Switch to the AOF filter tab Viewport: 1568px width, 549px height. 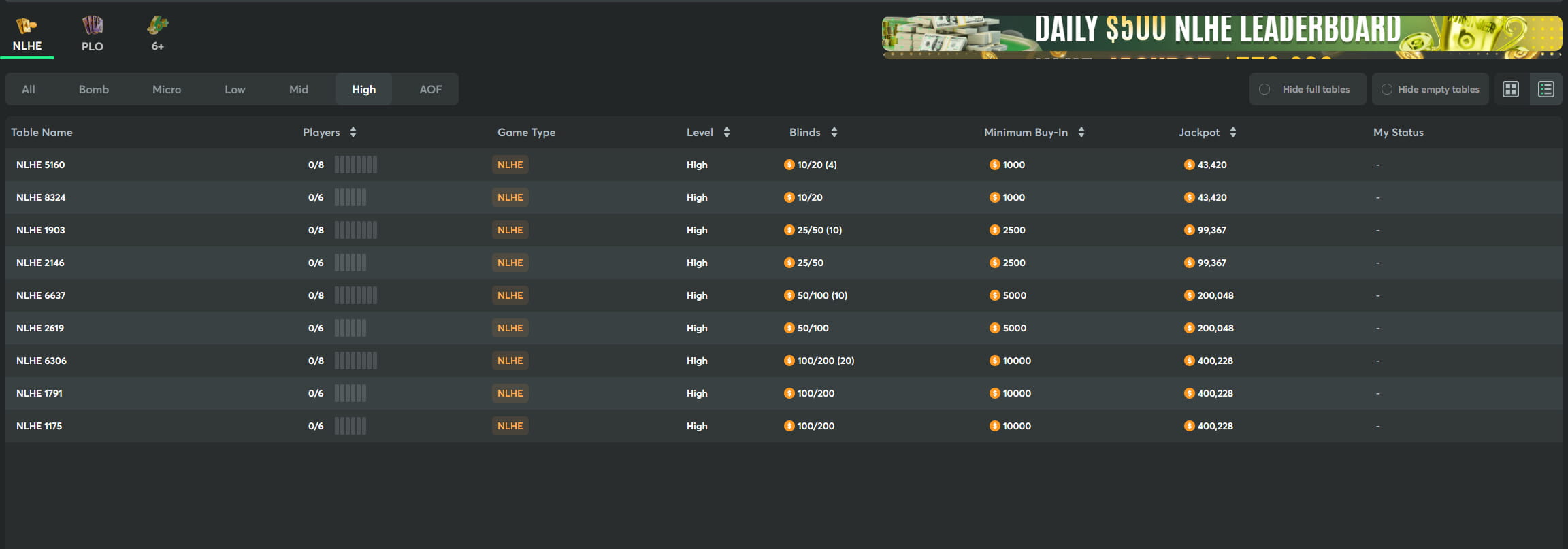point(430,89)
